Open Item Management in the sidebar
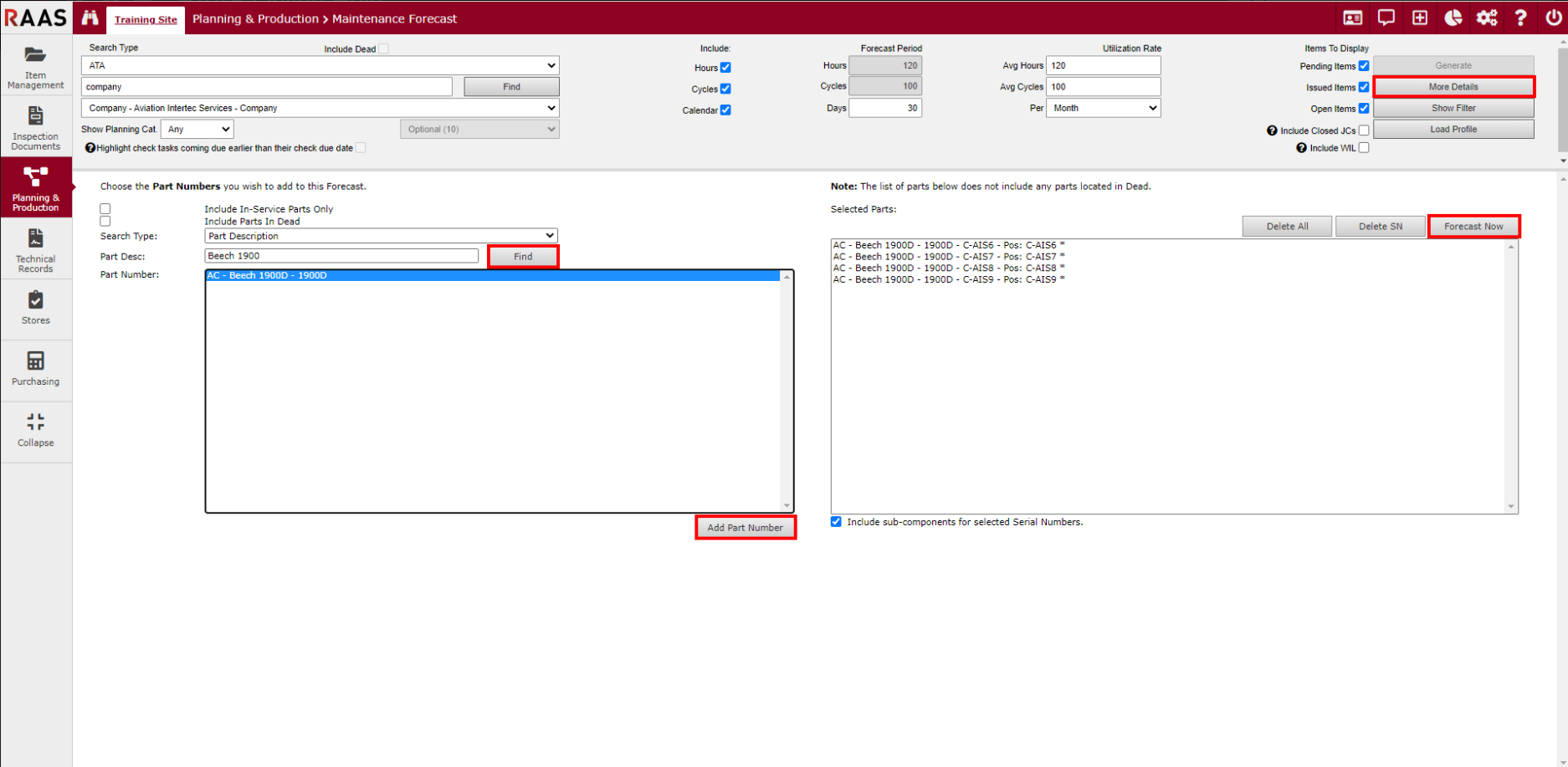This screenshot has width=1568, height=767. [x=35, y=67]
